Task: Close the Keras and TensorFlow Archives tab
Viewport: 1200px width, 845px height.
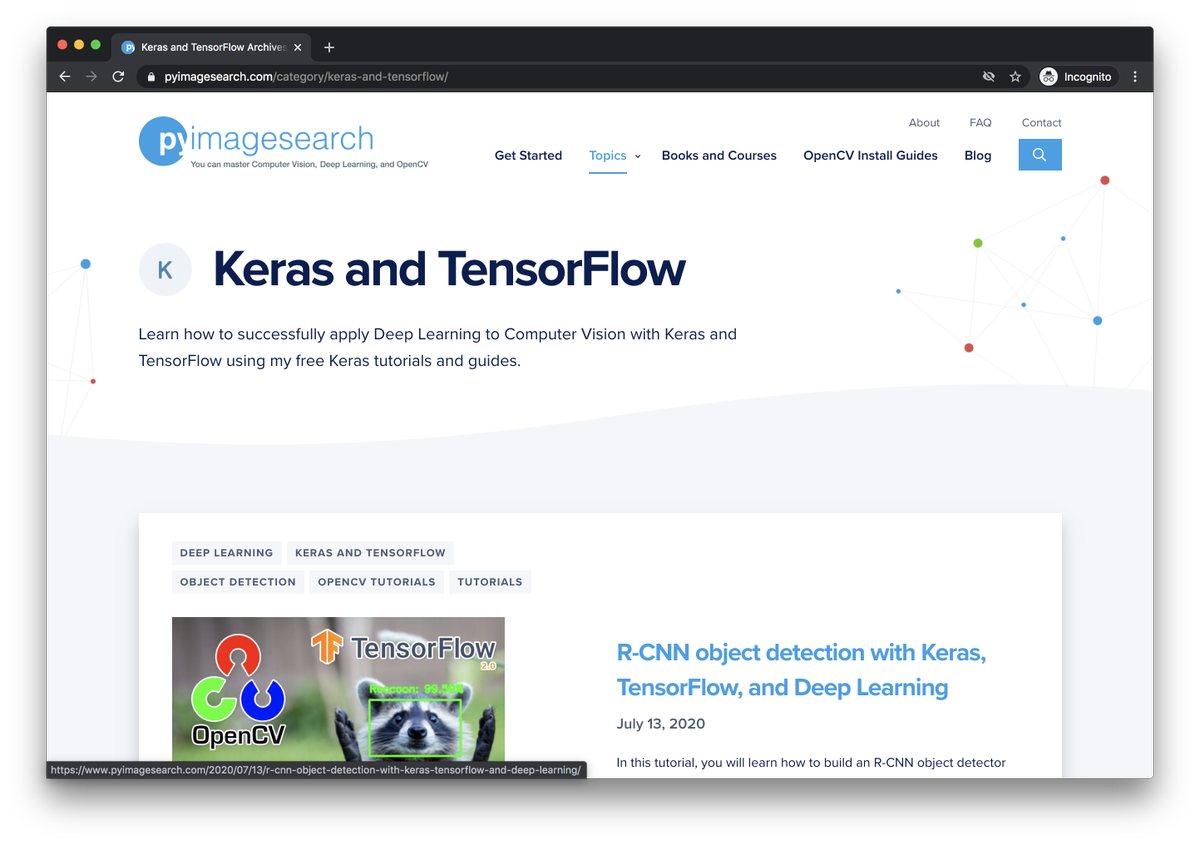Action: (x=297, y=47)
